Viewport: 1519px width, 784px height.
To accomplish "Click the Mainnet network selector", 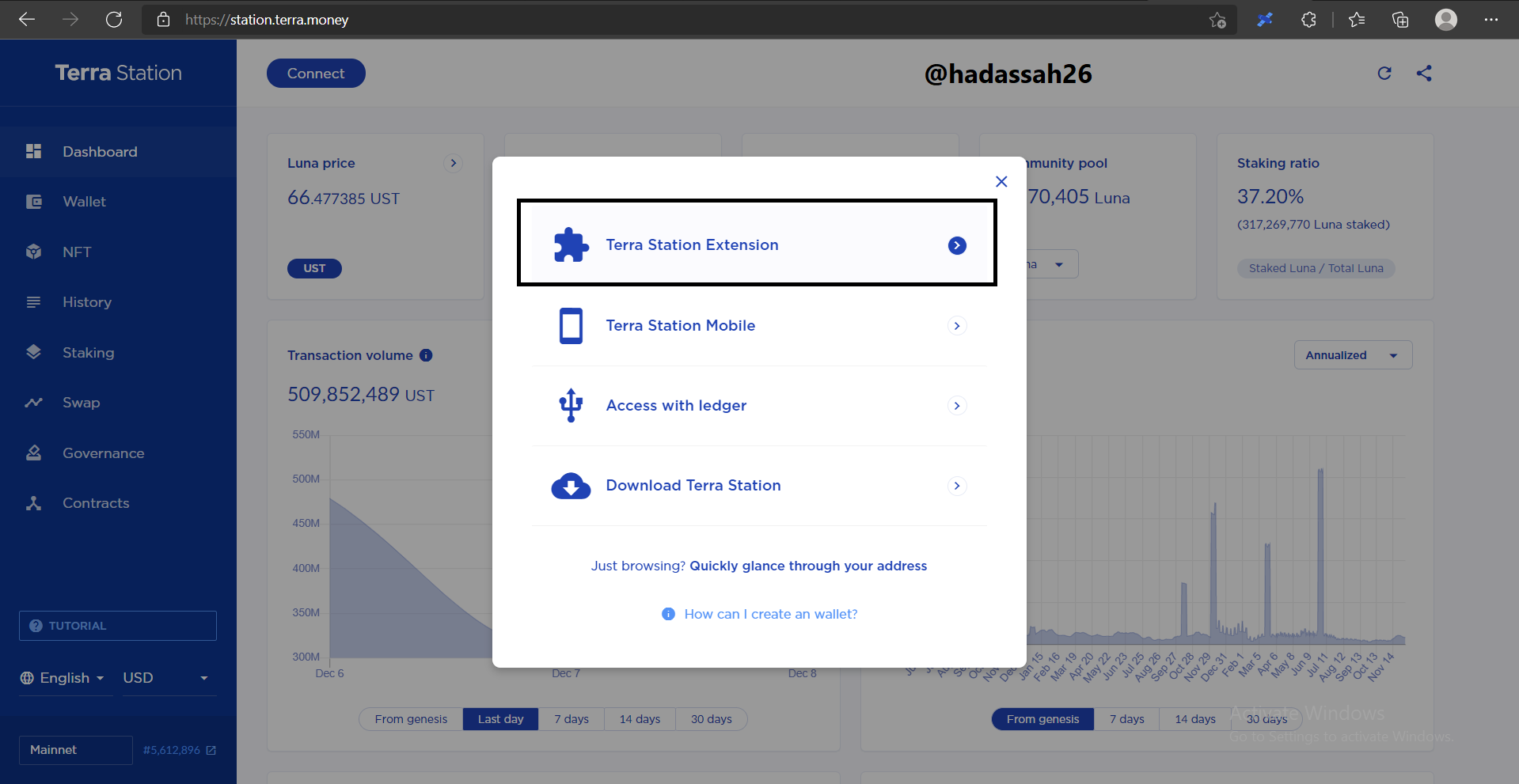I will pyautogui.click(x=76, y=750).
